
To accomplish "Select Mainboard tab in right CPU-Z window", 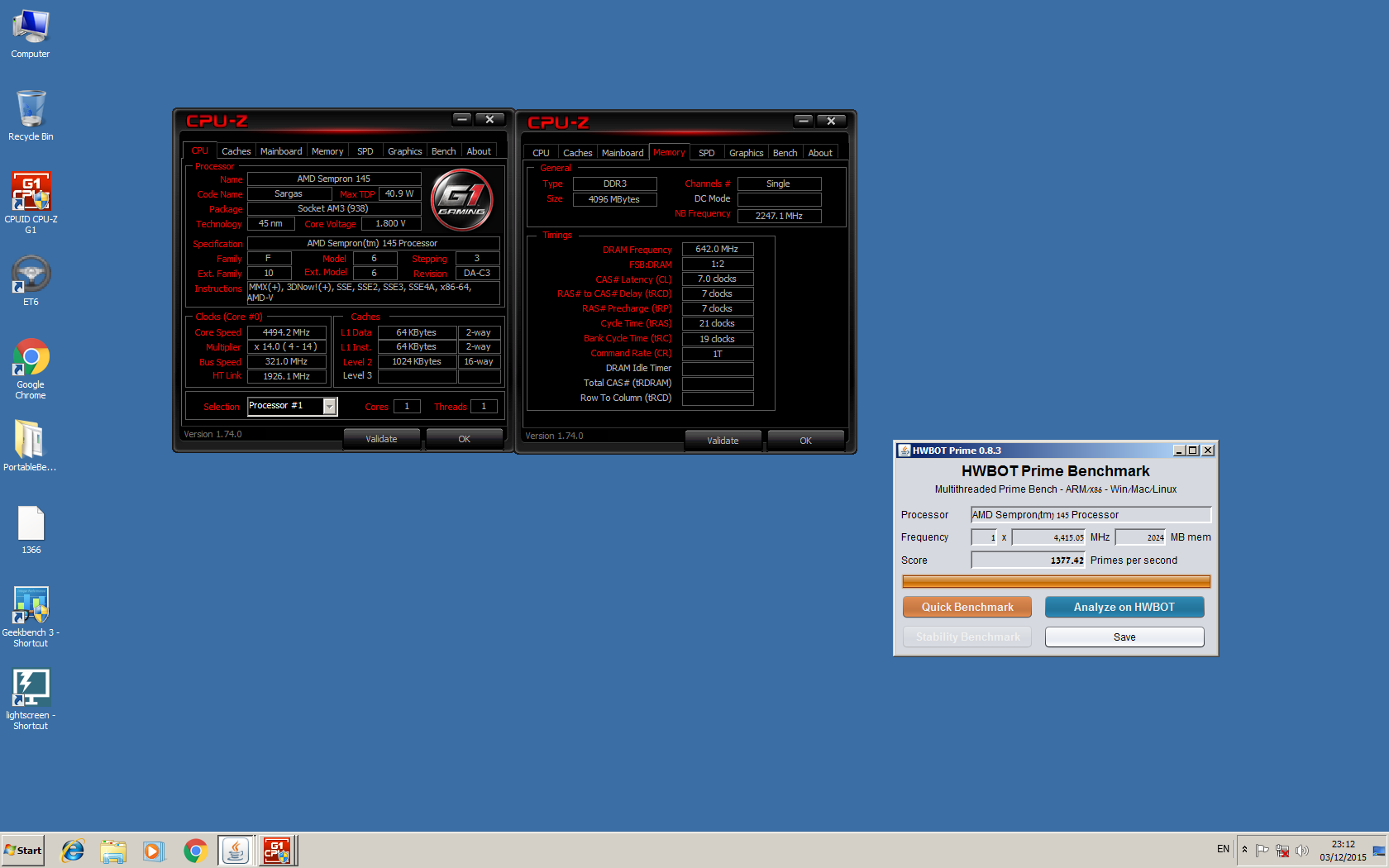I will (x=623, y=153).
